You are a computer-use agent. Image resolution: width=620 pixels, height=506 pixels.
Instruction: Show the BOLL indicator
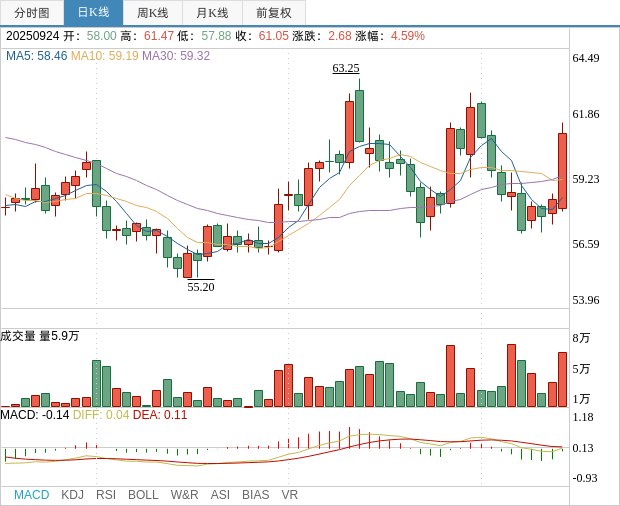143,495
